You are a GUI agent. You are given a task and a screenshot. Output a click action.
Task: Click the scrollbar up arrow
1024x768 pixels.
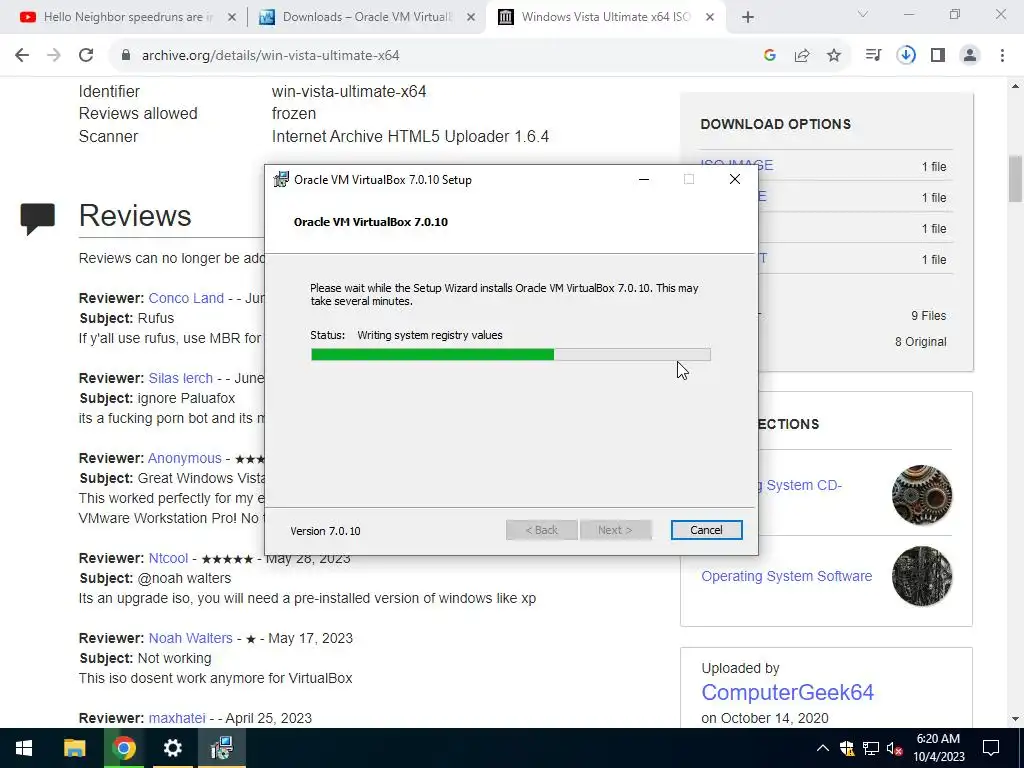click(1015, 86)
